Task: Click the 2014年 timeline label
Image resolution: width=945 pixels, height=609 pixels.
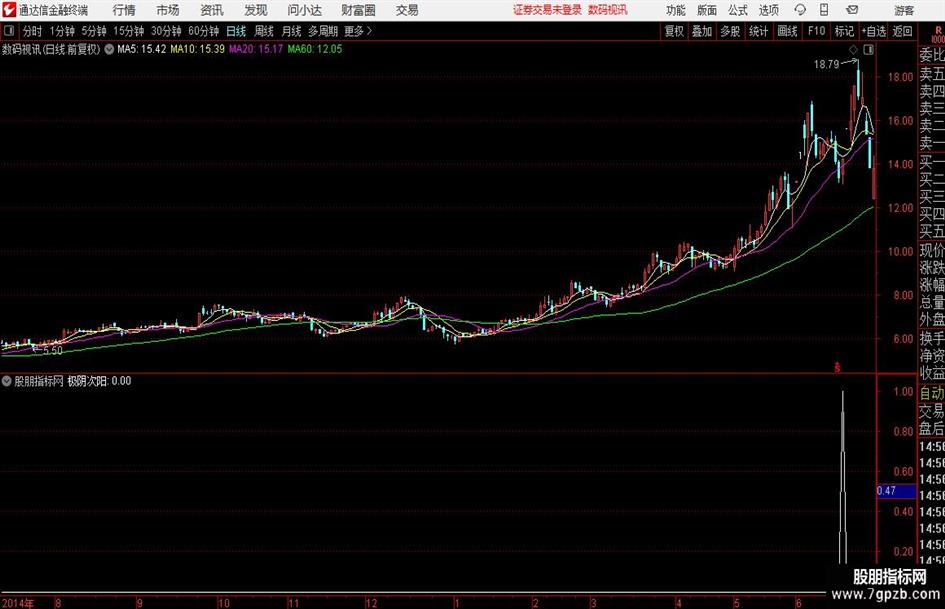Action: [x=18, y=603]
